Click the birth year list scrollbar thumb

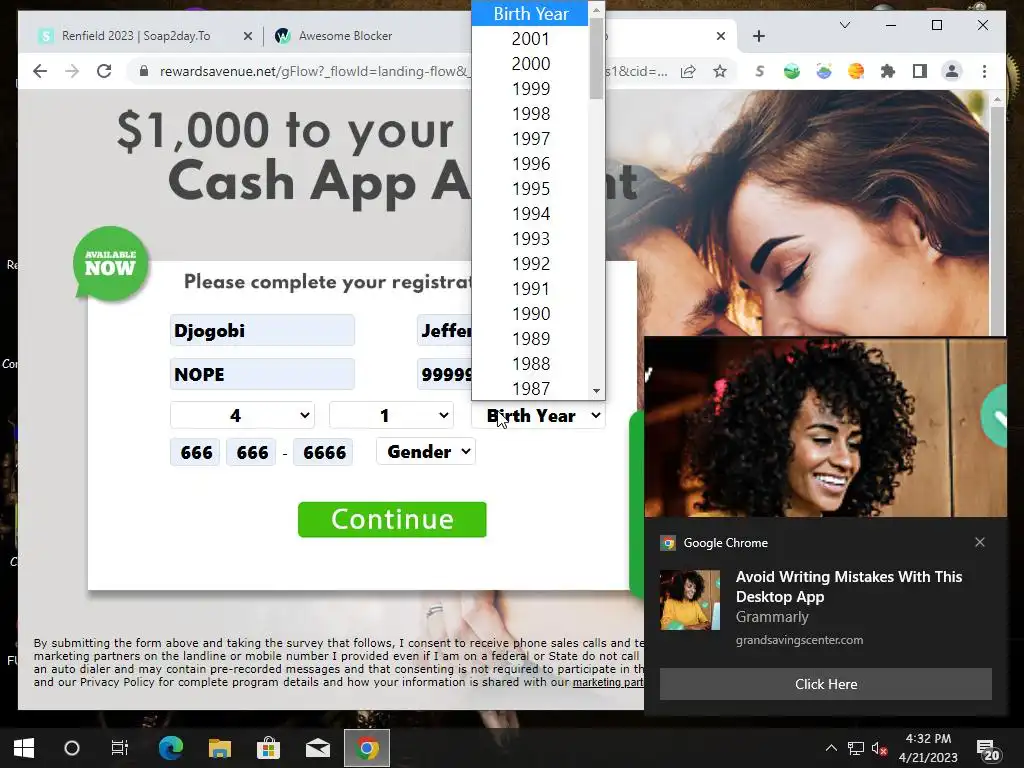596,59
